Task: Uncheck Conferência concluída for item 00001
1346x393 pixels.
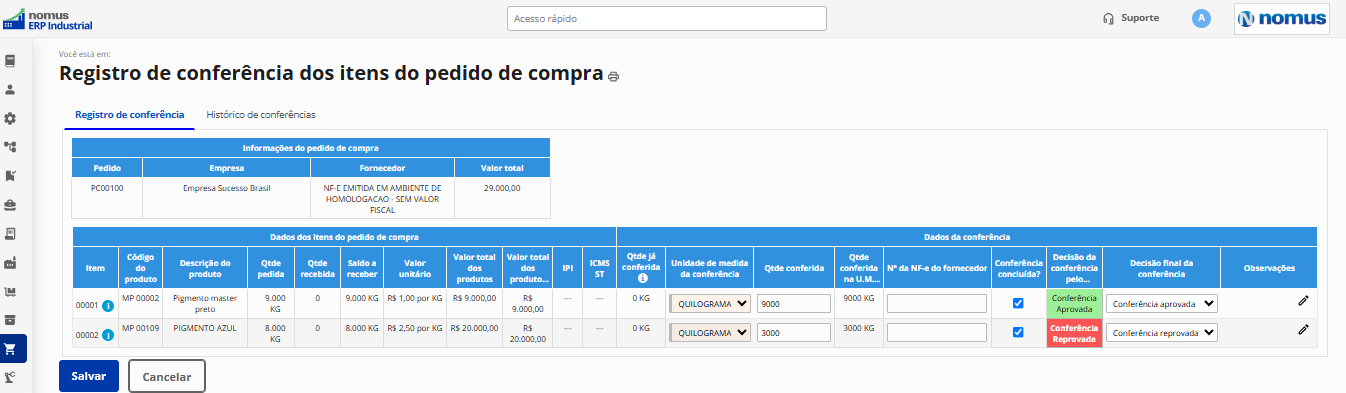Action: 1018,303
